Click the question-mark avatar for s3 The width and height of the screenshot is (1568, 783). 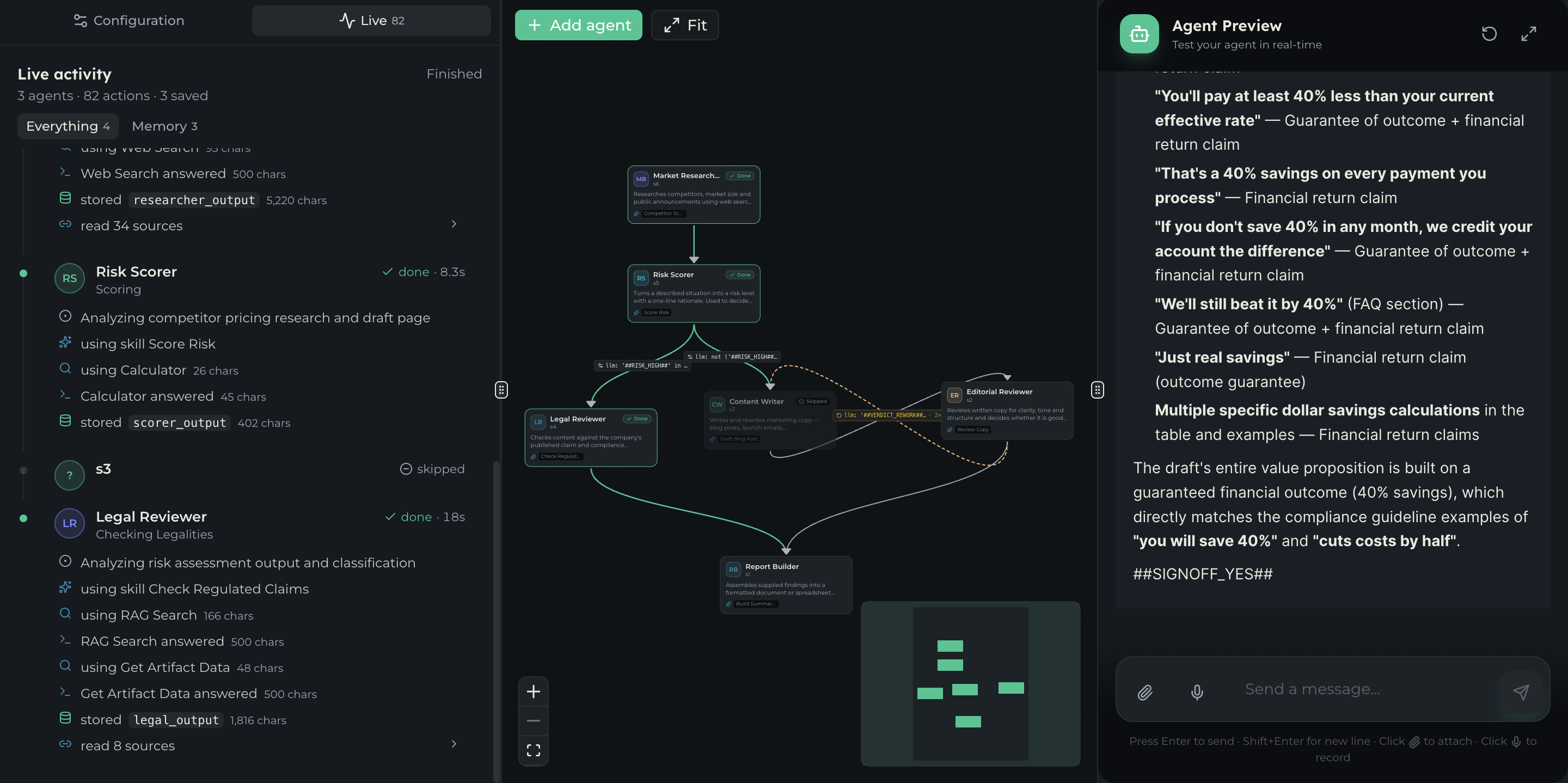(70, 475)
